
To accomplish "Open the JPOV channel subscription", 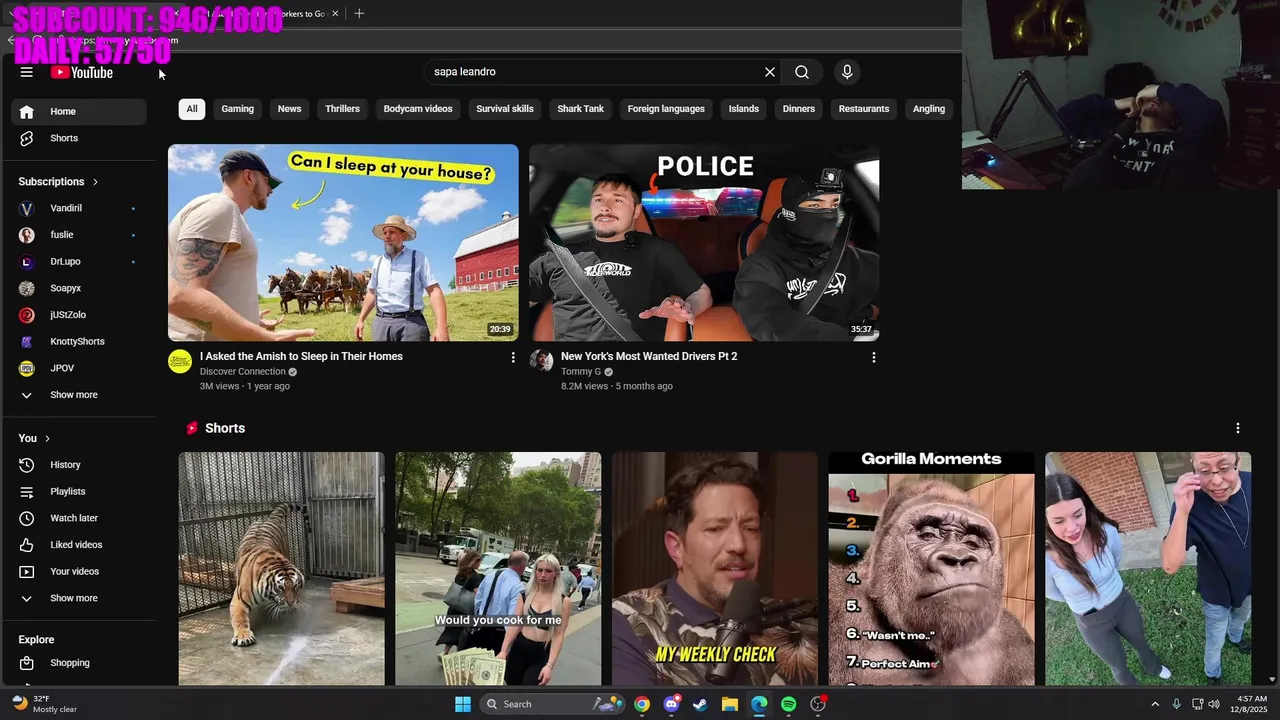I will coord(79,368).
